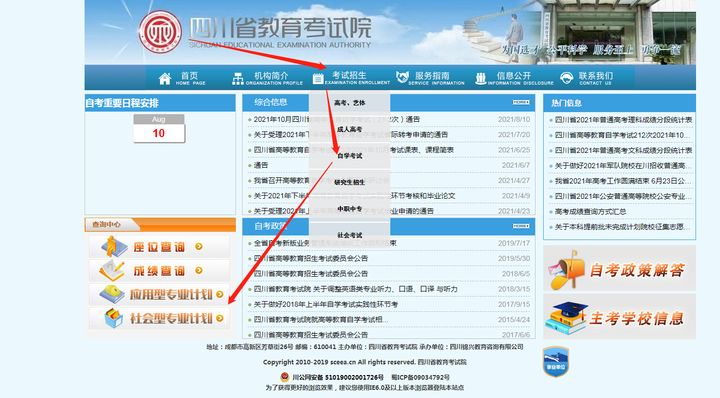Click the police emblem icon beside 川公网安备

pyautogui.click(x=285, y=377)
